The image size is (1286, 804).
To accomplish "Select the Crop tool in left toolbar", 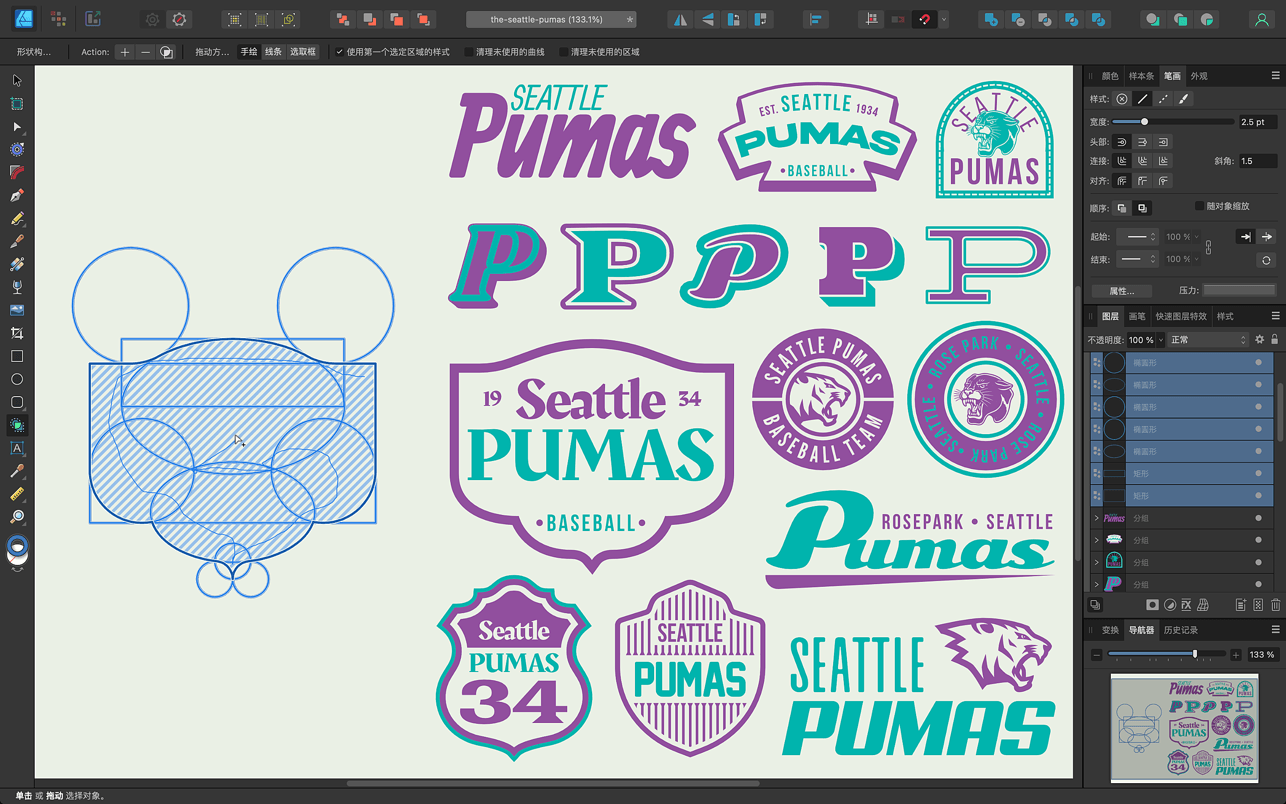I will point(17,333).
